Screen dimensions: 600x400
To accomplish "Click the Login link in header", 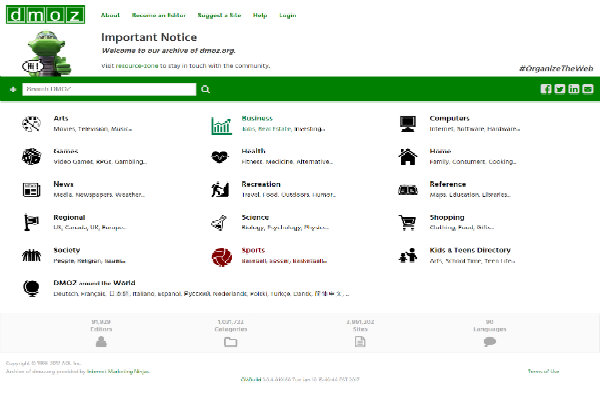I will 287,15.
